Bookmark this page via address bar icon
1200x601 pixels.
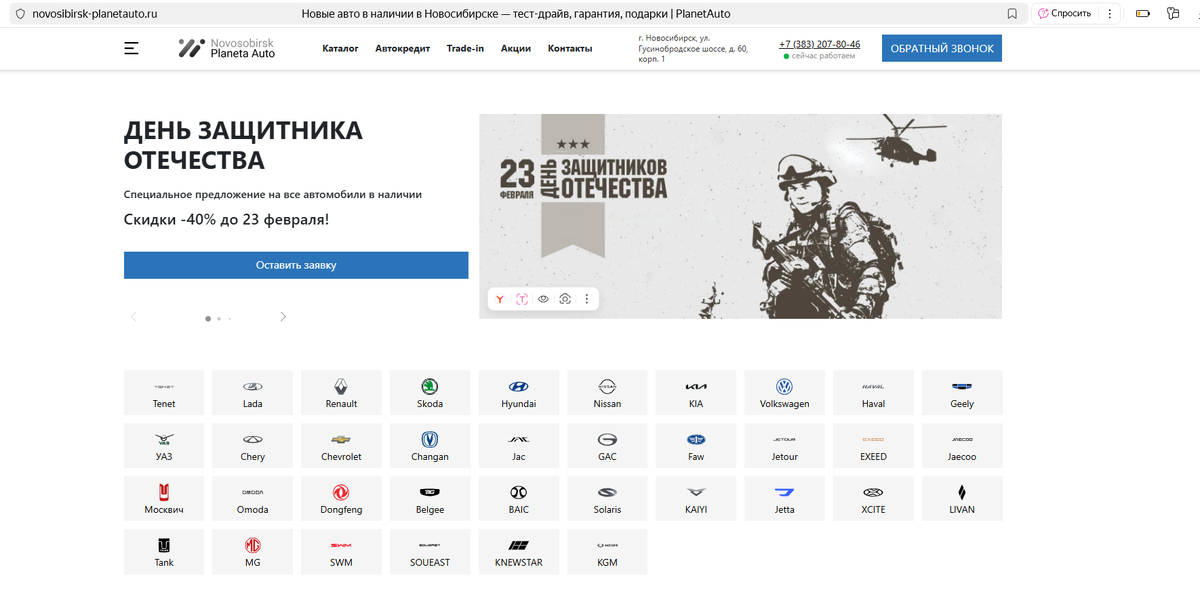[1012, 14]
